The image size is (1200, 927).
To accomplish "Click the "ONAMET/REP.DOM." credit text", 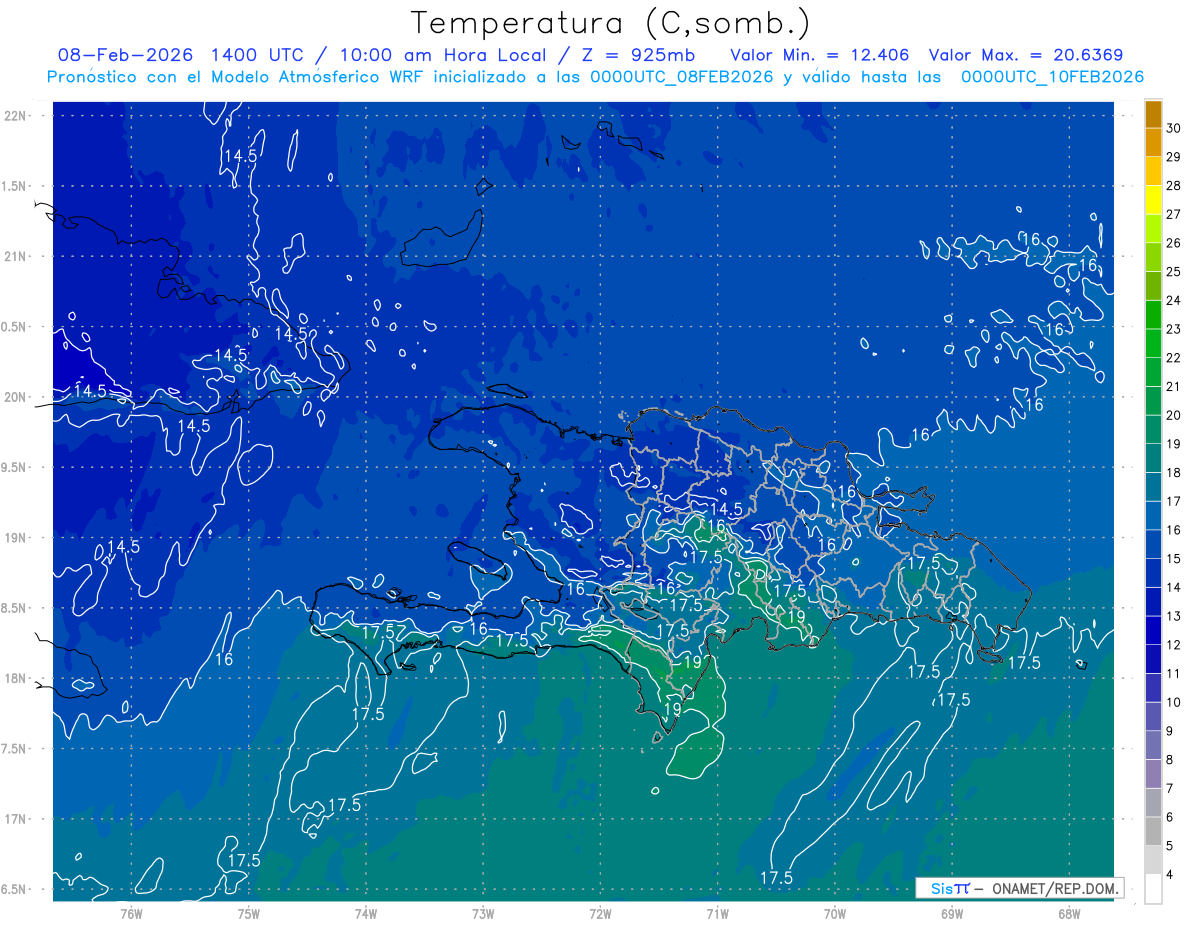I will [1054, 888].
